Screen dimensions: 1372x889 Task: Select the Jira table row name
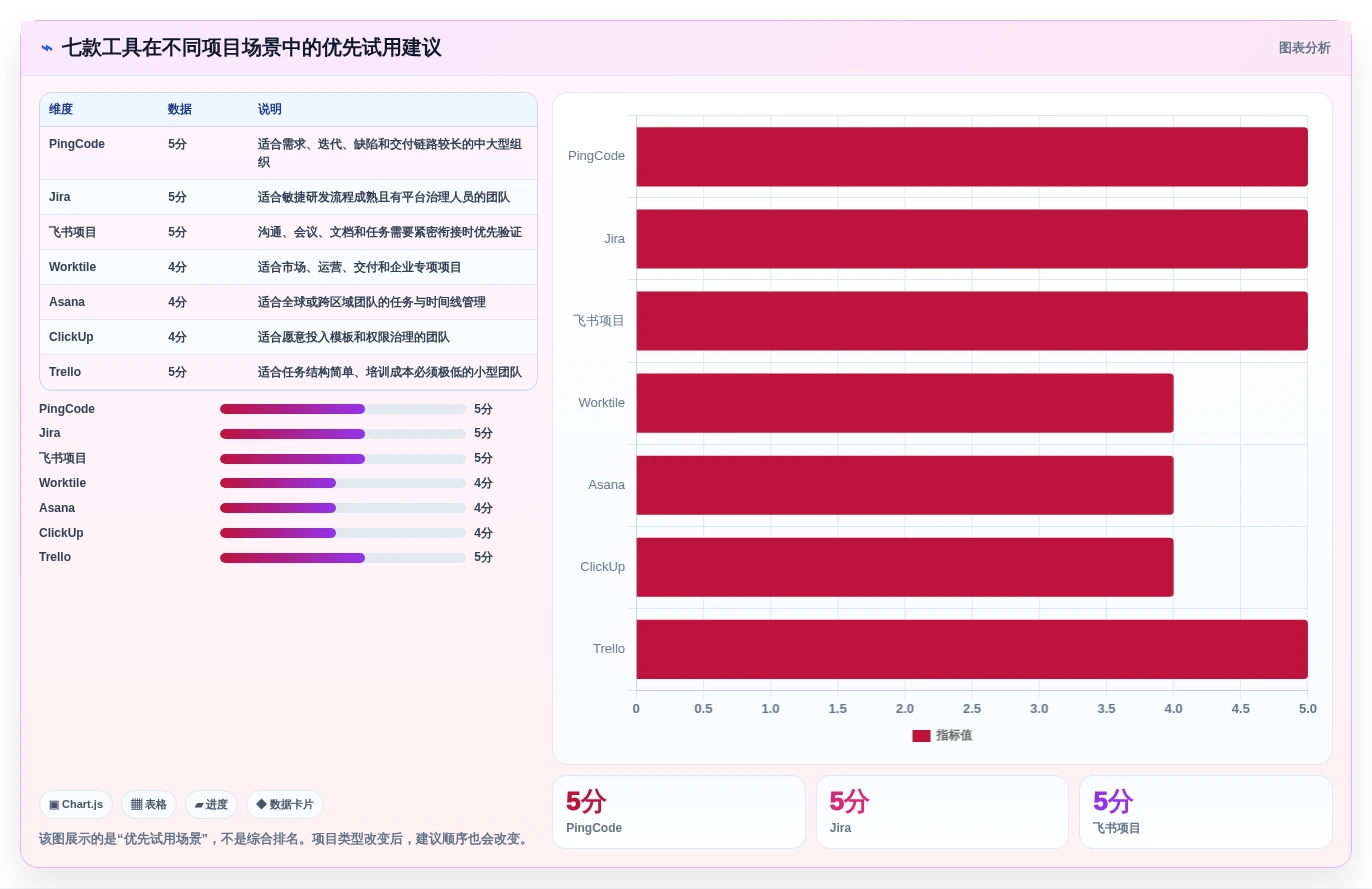(60, 197)
